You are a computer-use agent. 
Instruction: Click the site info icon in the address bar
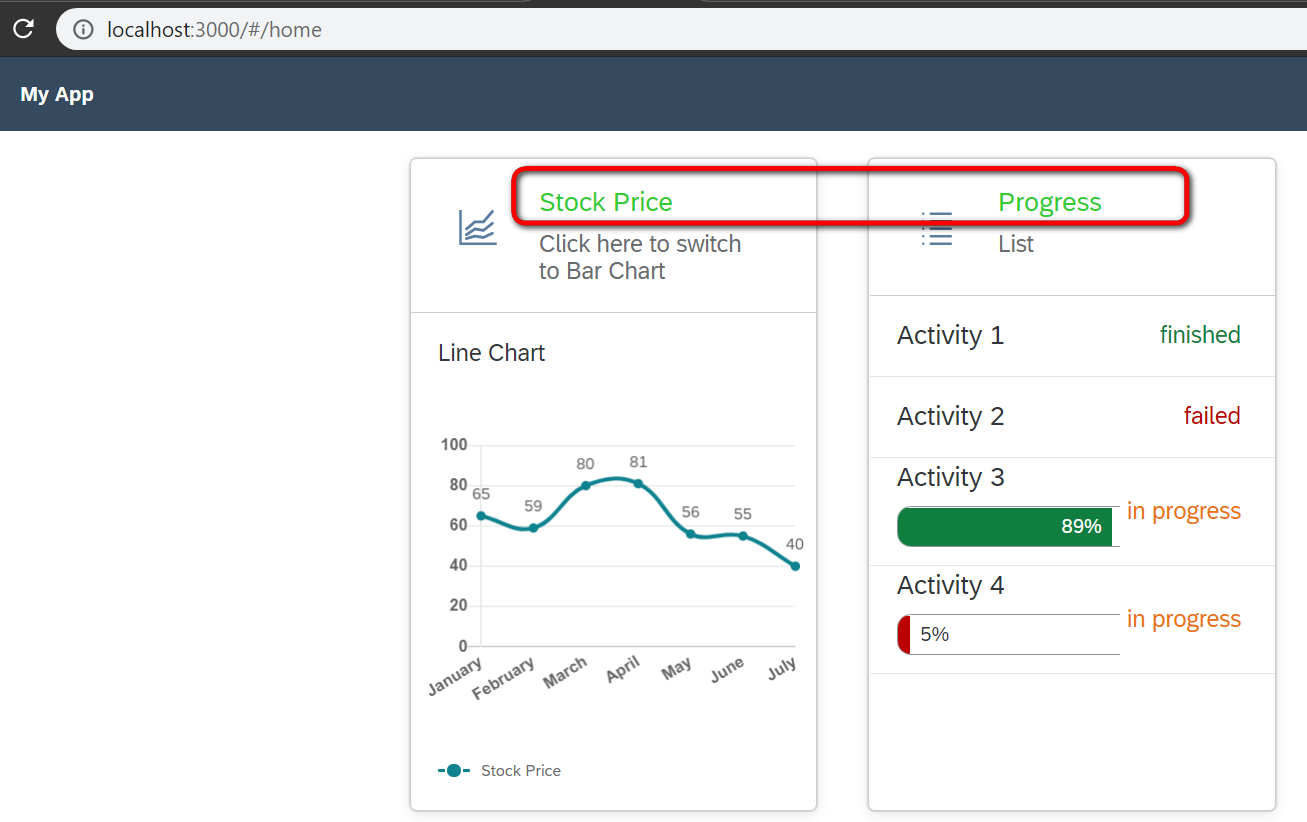83,29
